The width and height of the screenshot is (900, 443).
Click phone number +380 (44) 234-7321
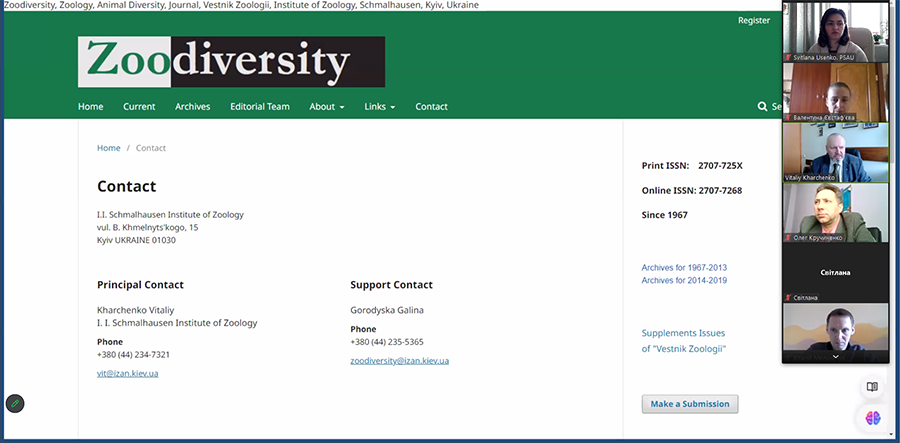pos(133,355)
